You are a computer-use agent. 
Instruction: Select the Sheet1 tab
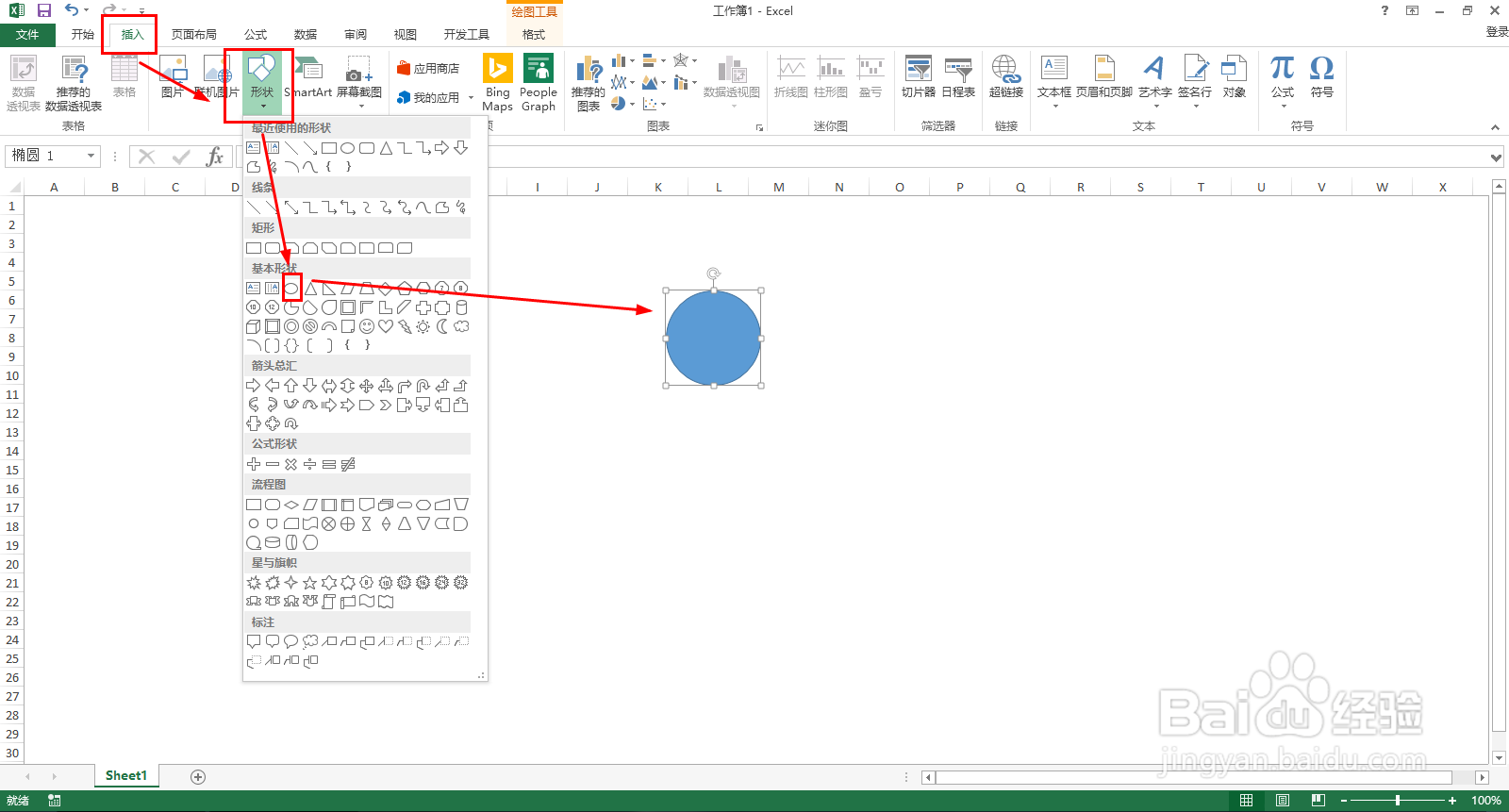[126, 775]
